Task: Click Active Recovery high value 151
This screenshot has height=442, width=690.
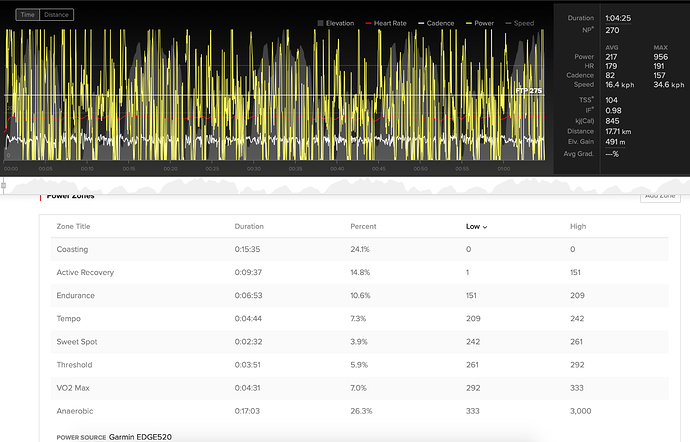Action: 575,273
